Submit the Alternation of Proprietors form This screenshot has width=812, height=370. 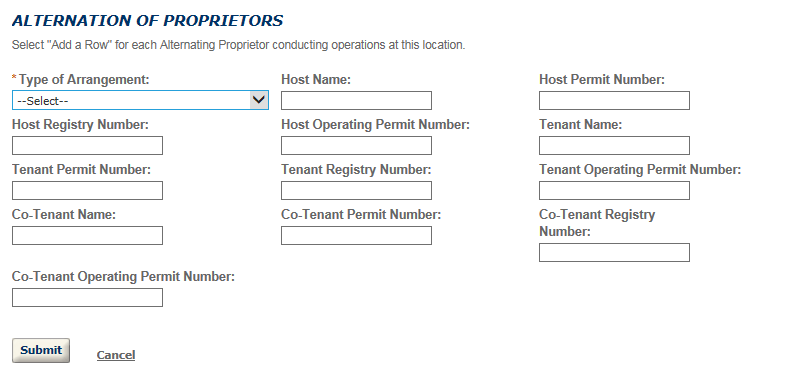click(41, 350)
